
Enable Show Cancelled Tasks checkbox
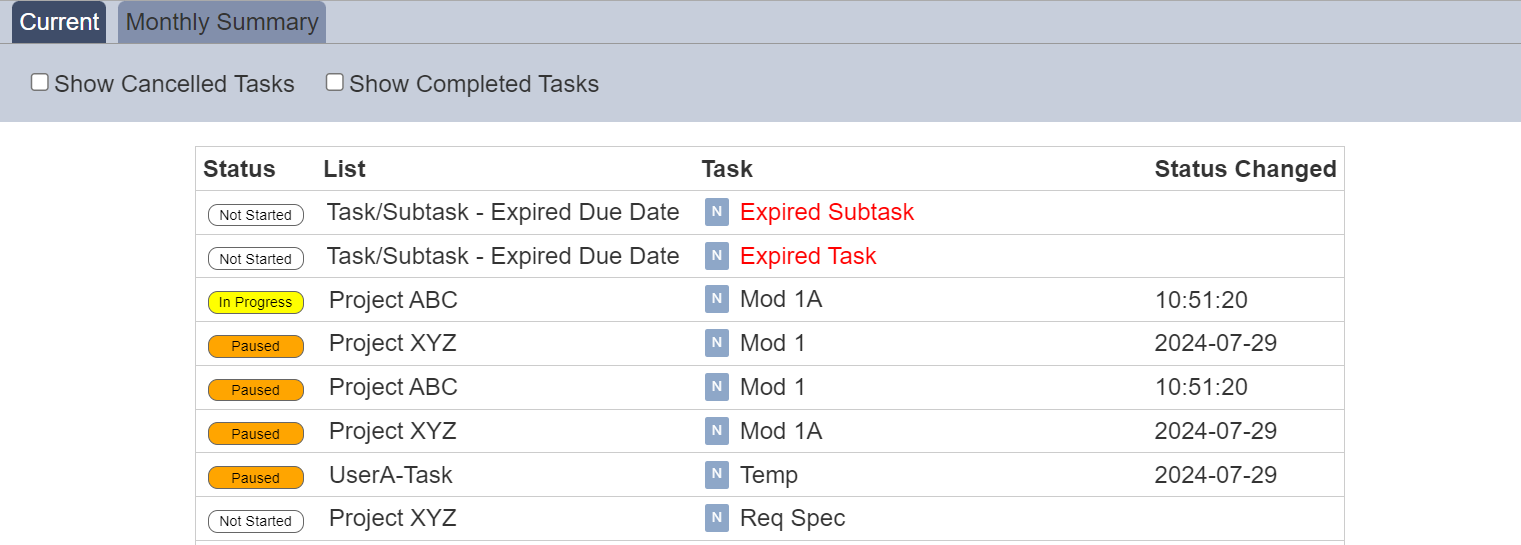pos(40,82)
